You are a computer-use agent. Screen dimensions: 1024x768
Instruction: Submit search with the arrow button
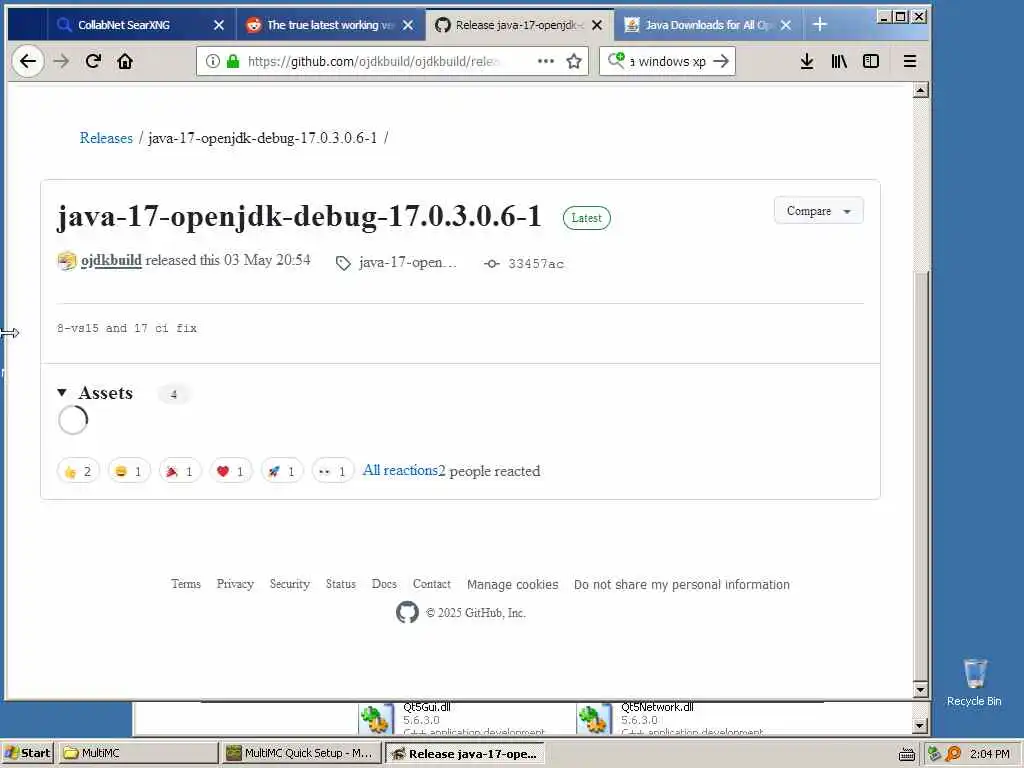coord(721,61)
